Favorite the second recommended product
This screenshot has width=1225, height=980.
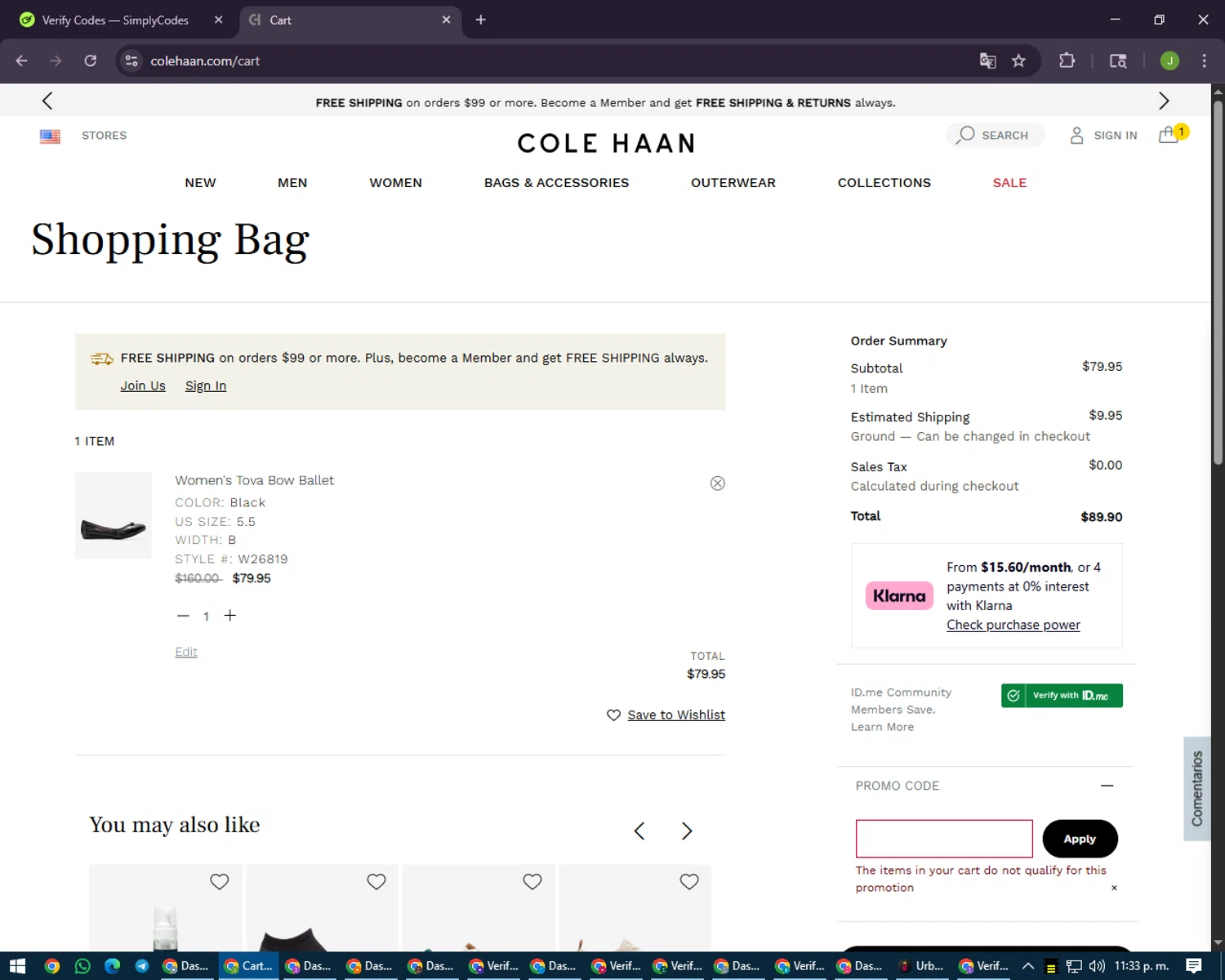click(376, 882)
